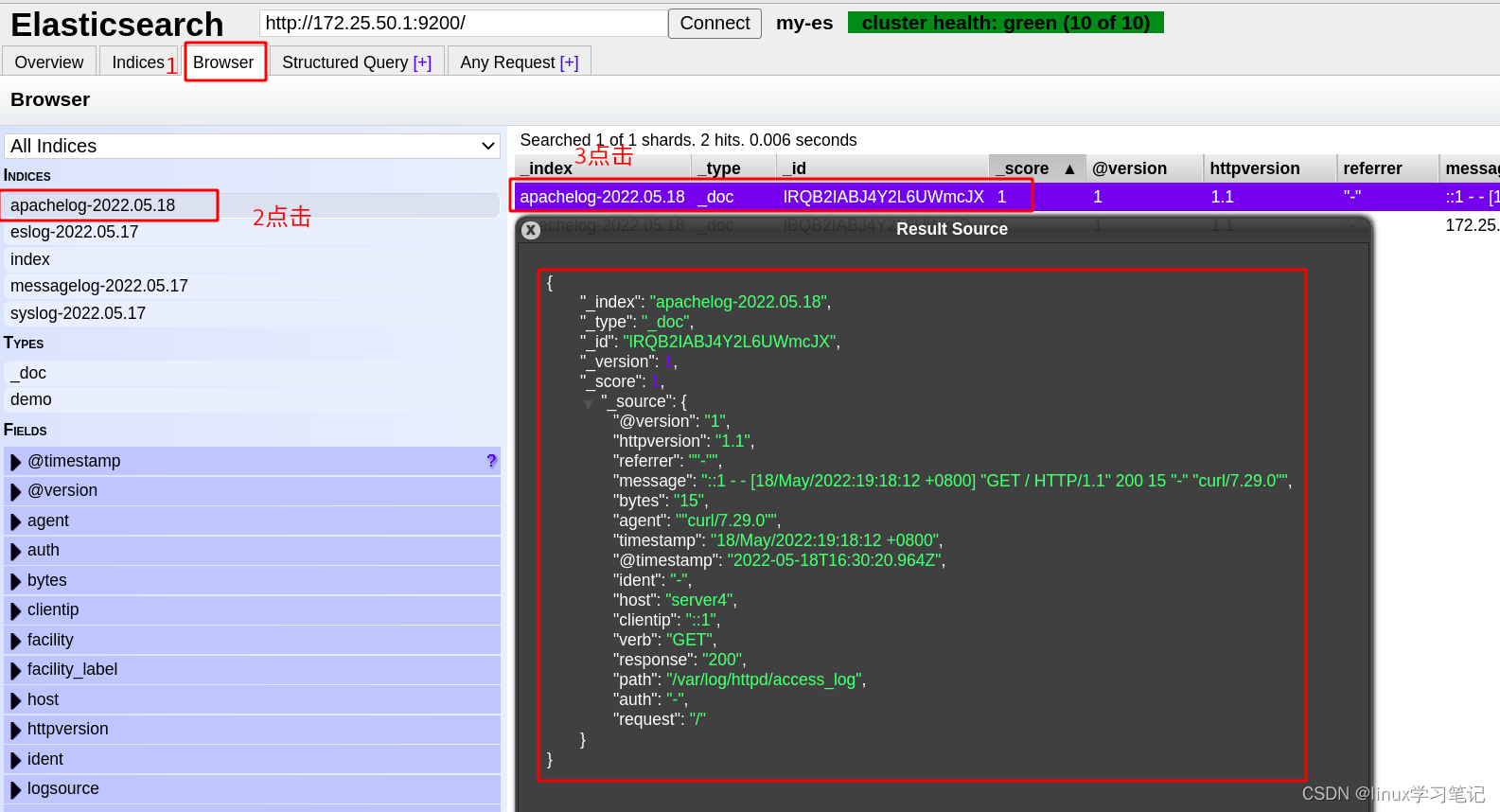Open the Browser tab

(223, 62)
